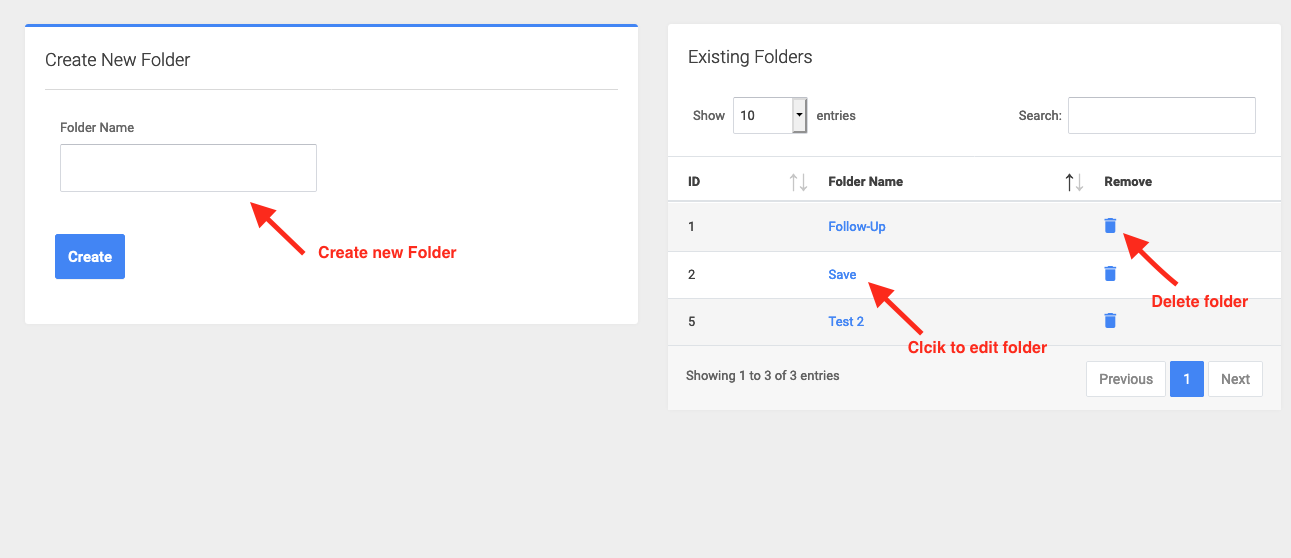Open the Show entries count dropdown
Image resolution: width=1291 pixels, height=558 pixels.
[769, 115]
